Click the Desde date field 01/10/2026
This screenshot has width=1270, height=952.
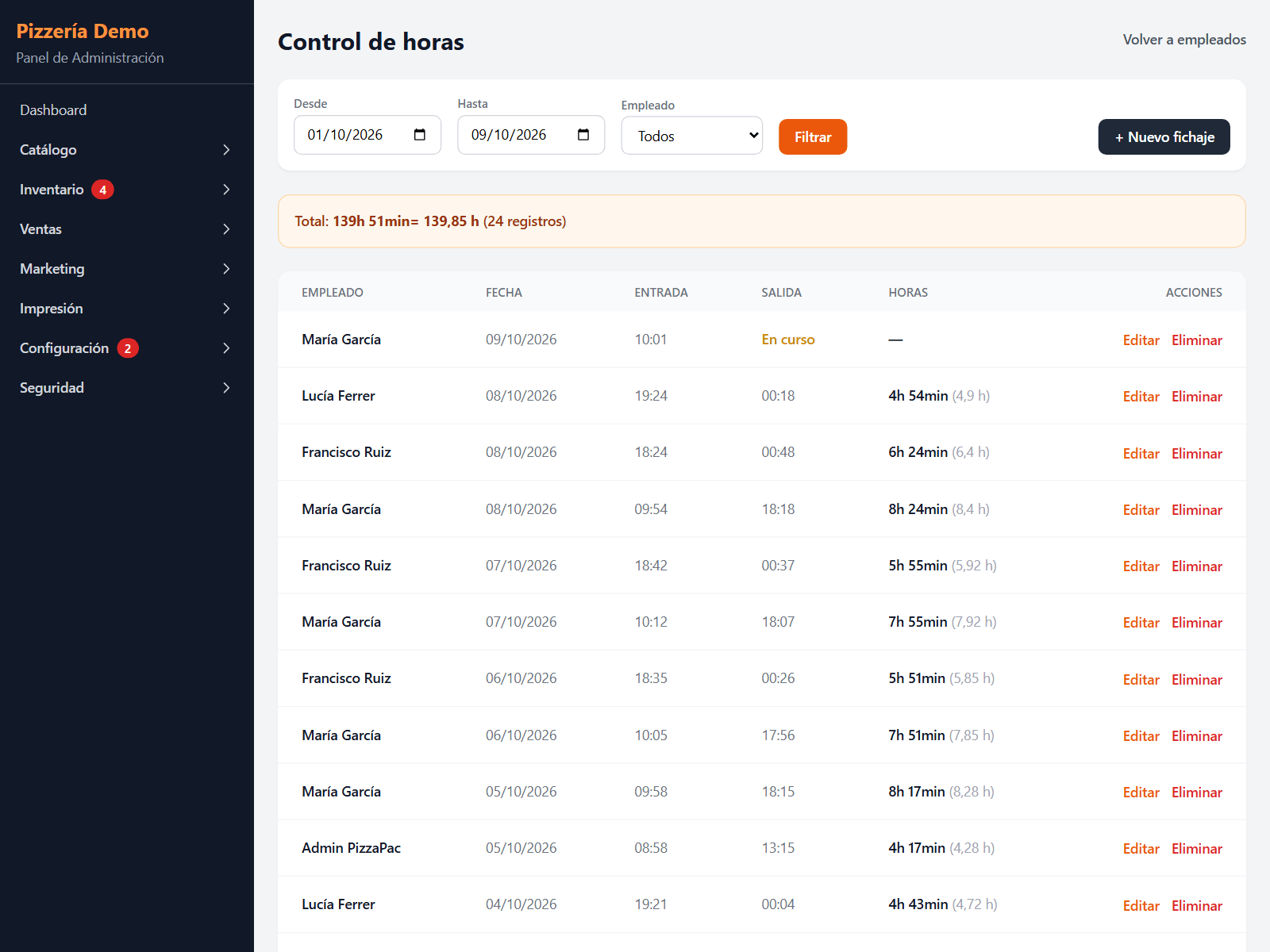(368, 135)
